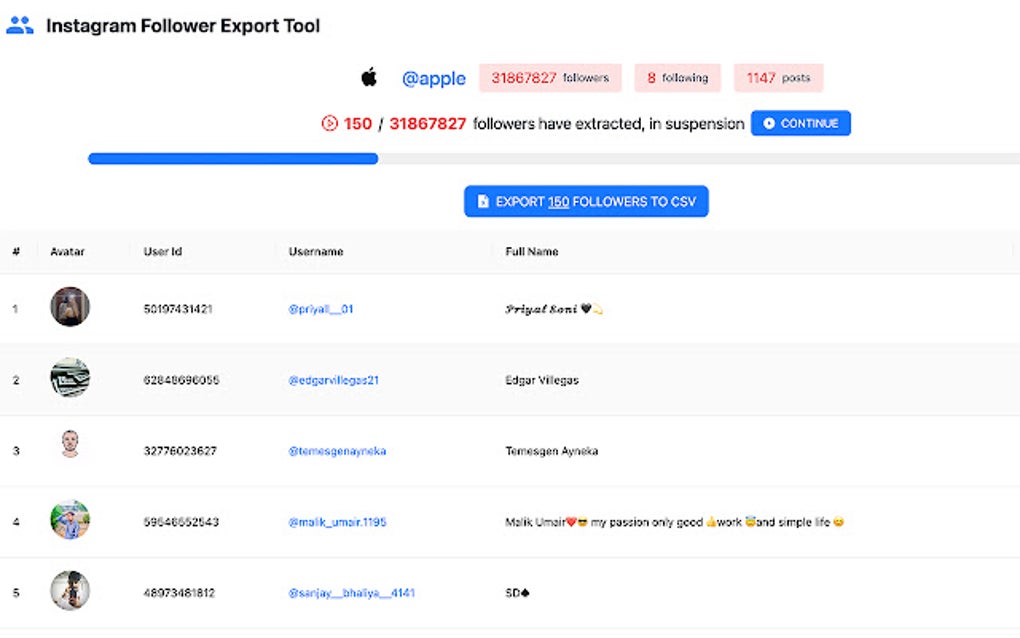Click the User Id column header
1020x638 pixels.
coord(163,252)
